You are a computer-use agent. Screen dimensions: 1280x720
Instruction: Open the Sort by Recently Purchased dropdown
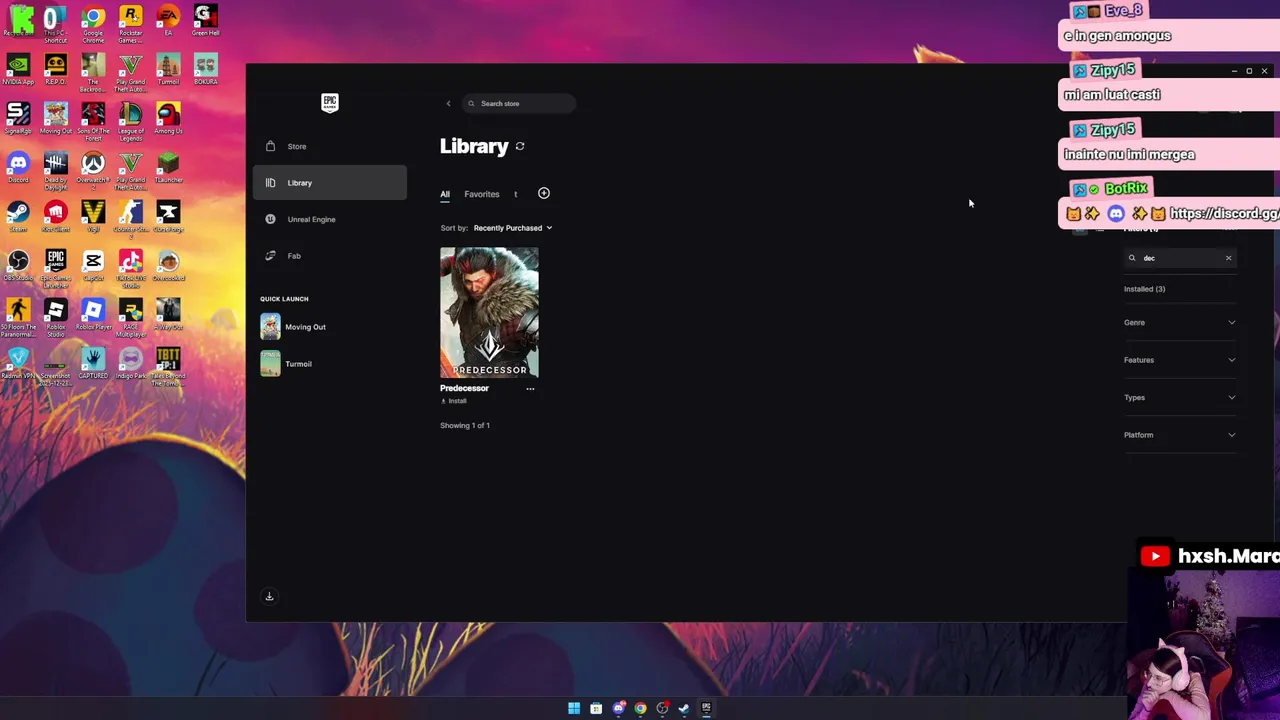(512, 228)
